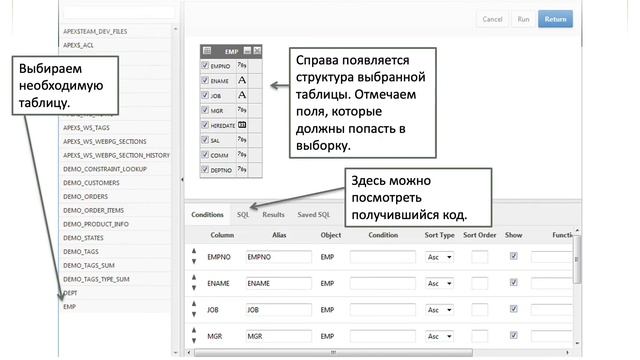Switch to the SQL tab
640x360 pixels.
(x=243, y=215)
